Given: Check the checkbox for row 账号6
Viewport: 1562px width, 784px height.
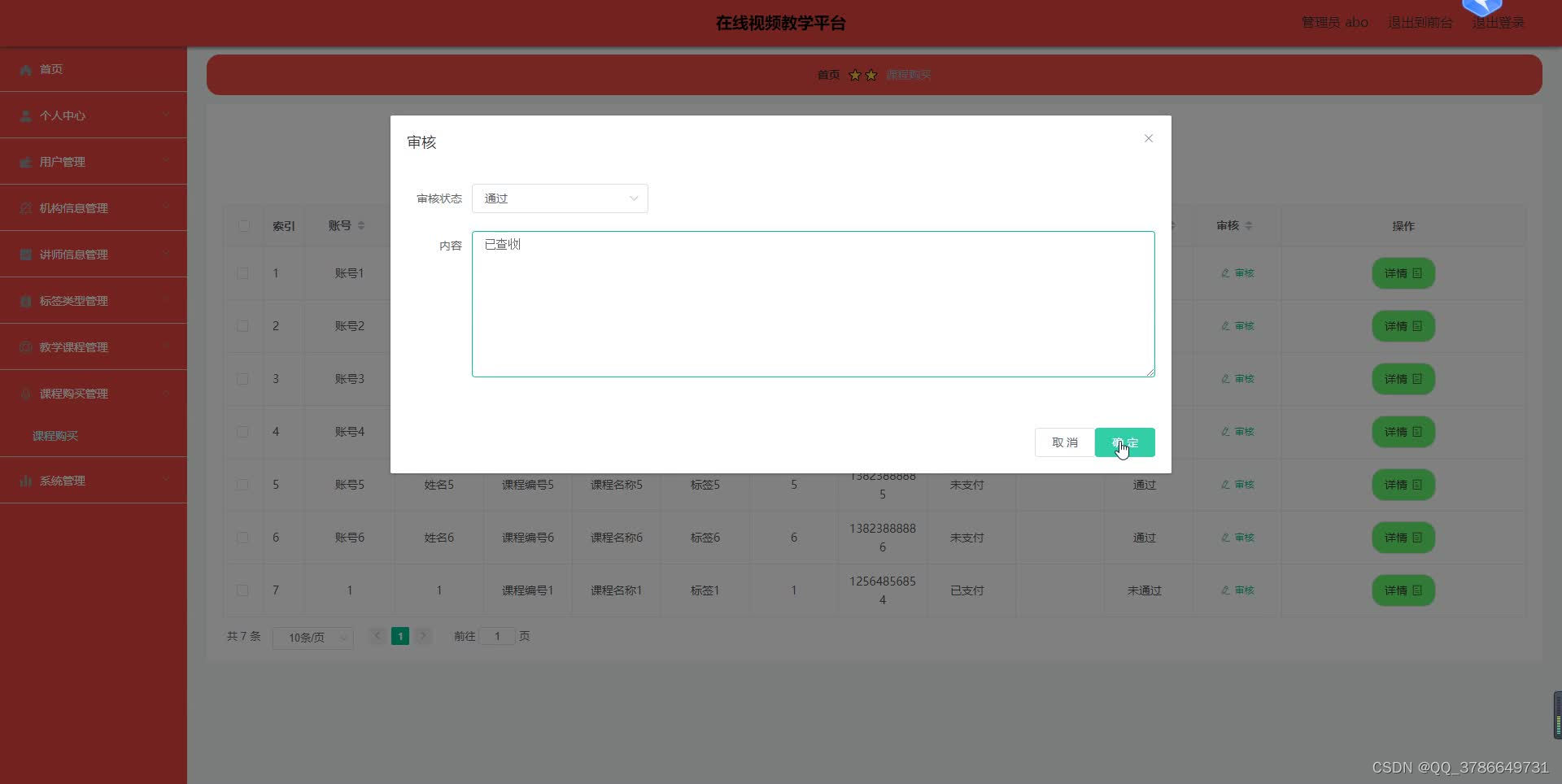Looking at the screenshot, I should [x=242, y=538].
